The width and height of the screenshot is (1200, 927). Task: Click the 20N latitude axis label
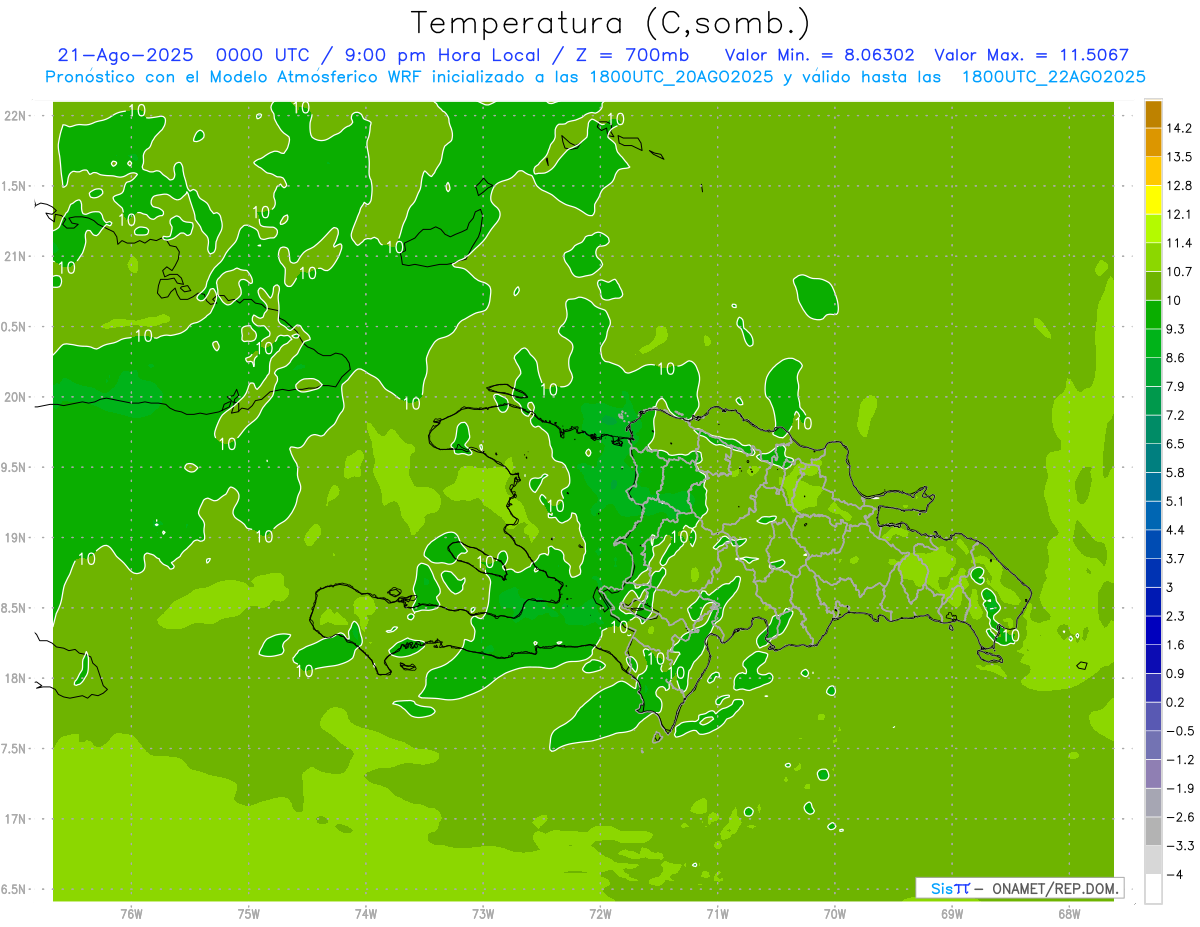tap(15, 397)
